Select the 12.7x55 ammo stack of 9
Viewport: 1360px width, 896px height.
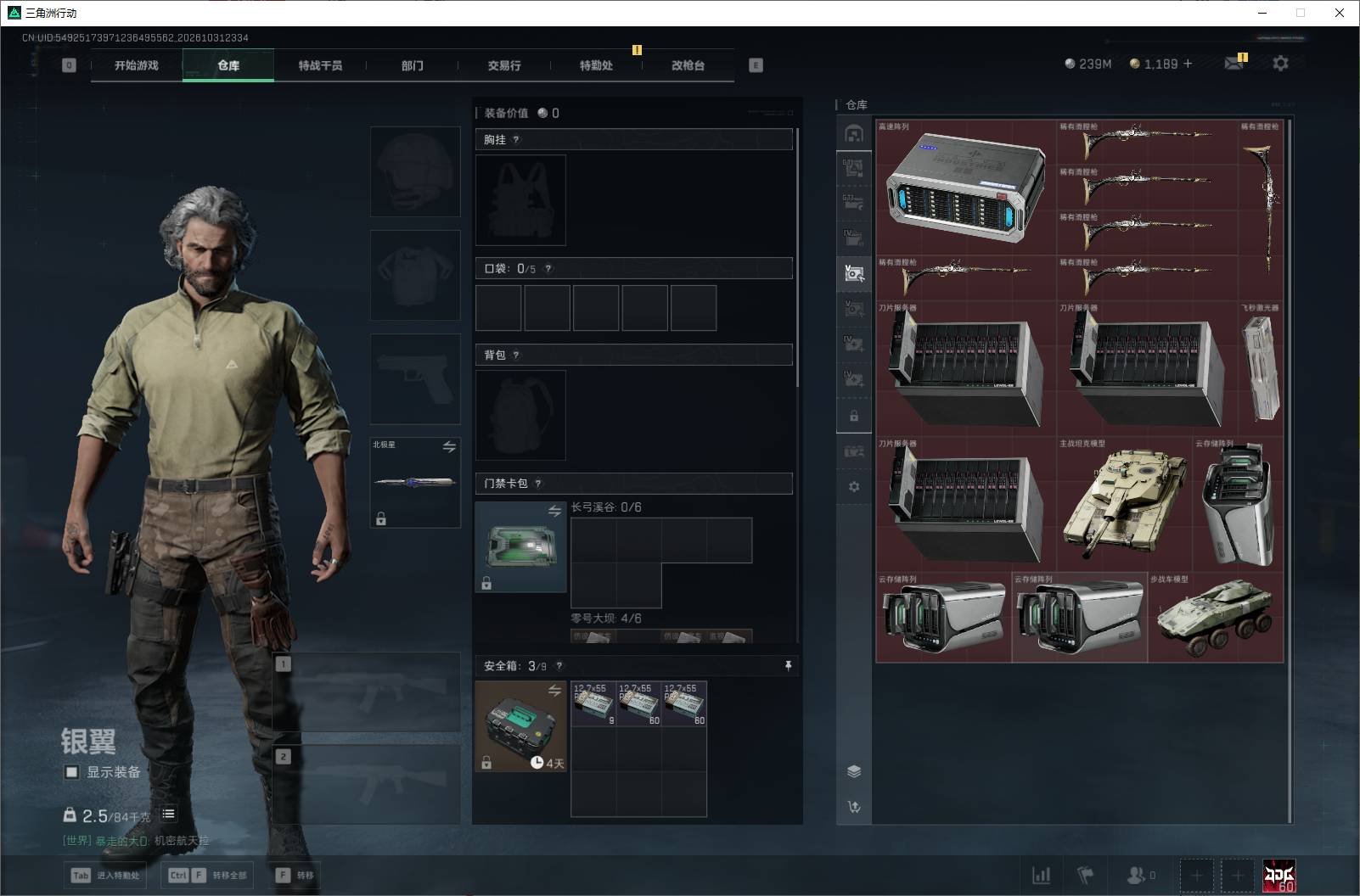pos(593,703)
